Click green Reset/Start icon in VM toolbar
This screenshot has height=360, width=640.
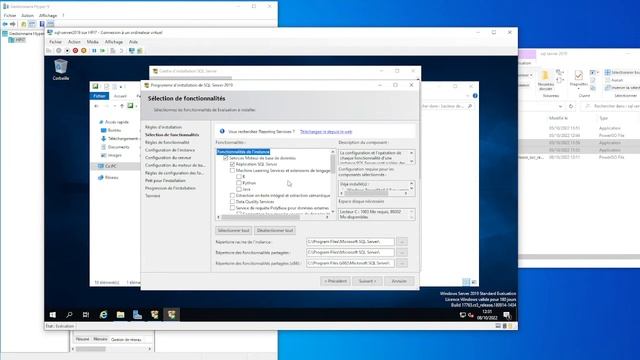102,51
